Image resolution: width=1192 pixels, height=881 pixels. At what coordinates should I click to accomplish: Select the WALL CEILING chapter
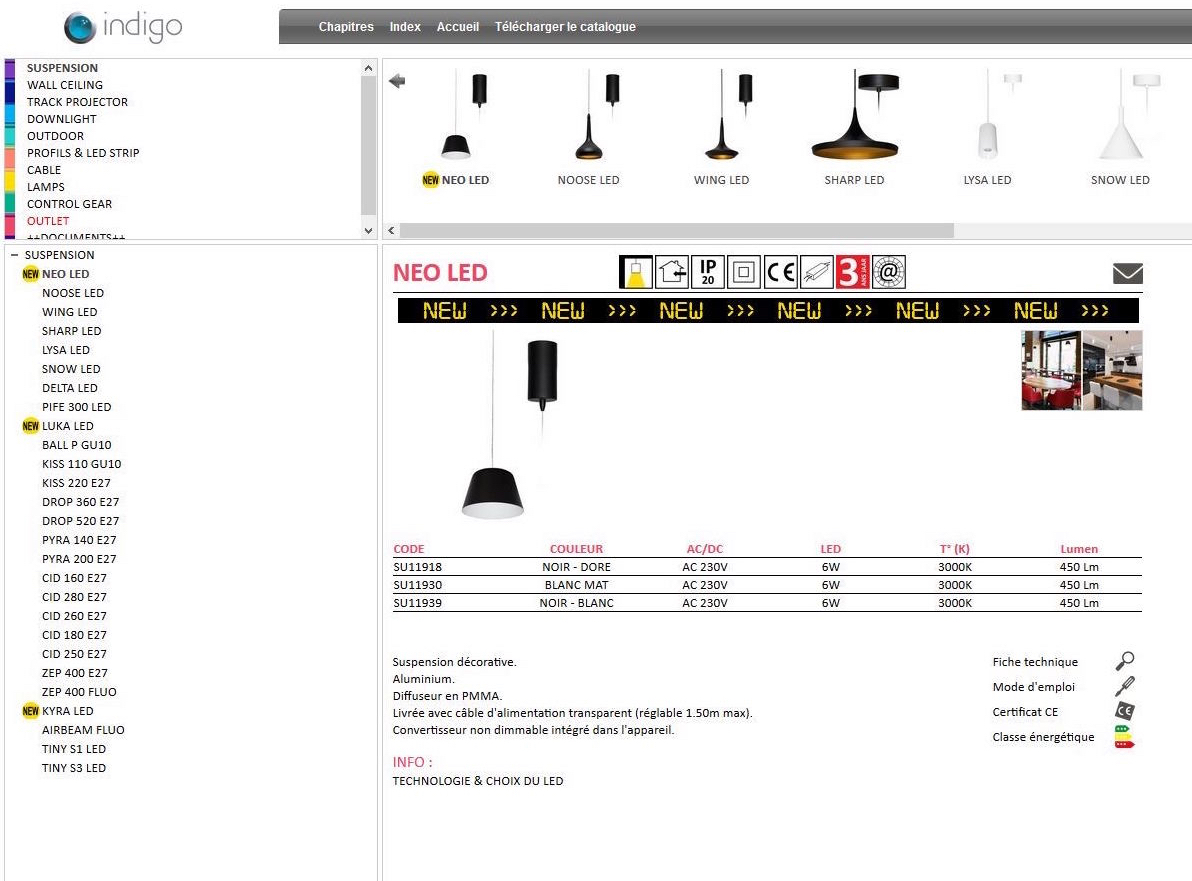65,85
